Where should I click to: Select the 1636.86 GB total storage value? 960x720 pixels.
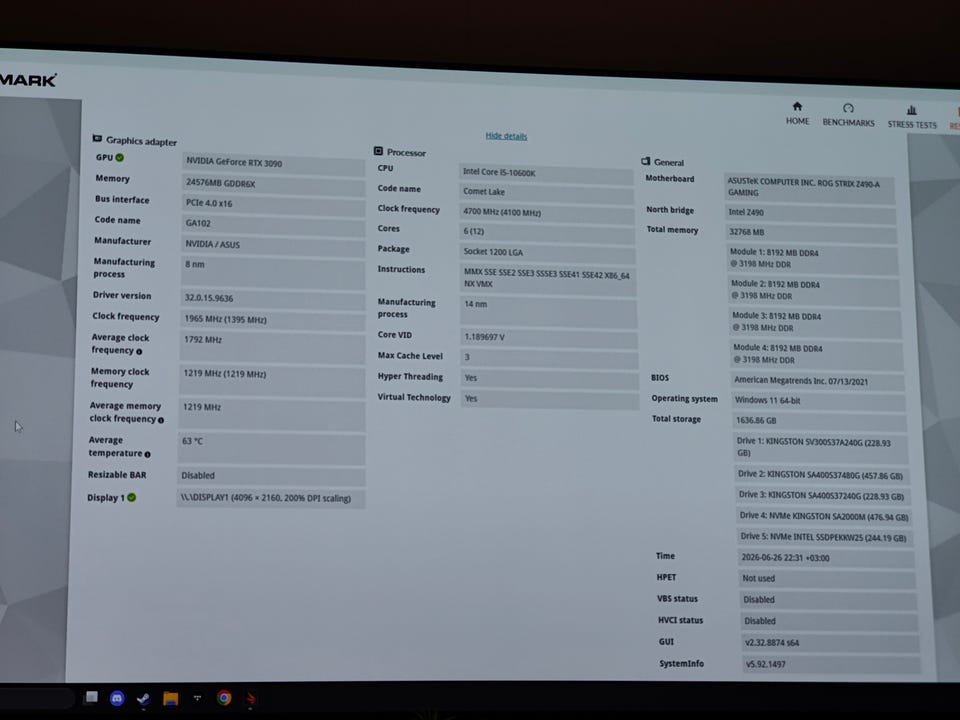[820, 421]
